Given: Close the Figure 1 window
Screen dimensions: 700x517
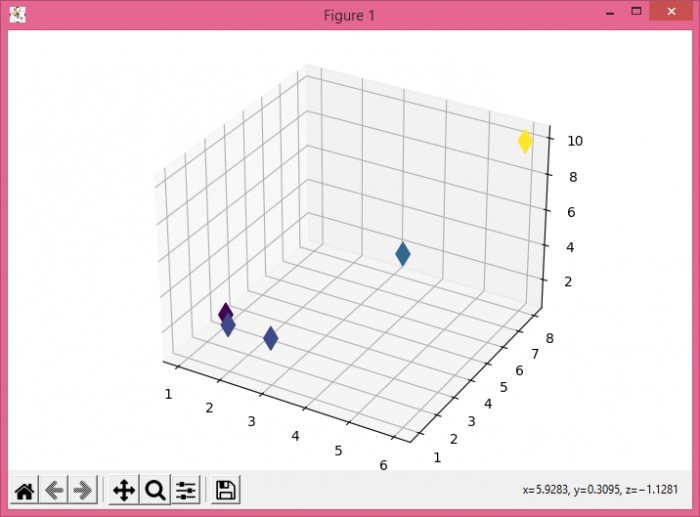Looking at the screenshot, I should (x=671, y=12).
